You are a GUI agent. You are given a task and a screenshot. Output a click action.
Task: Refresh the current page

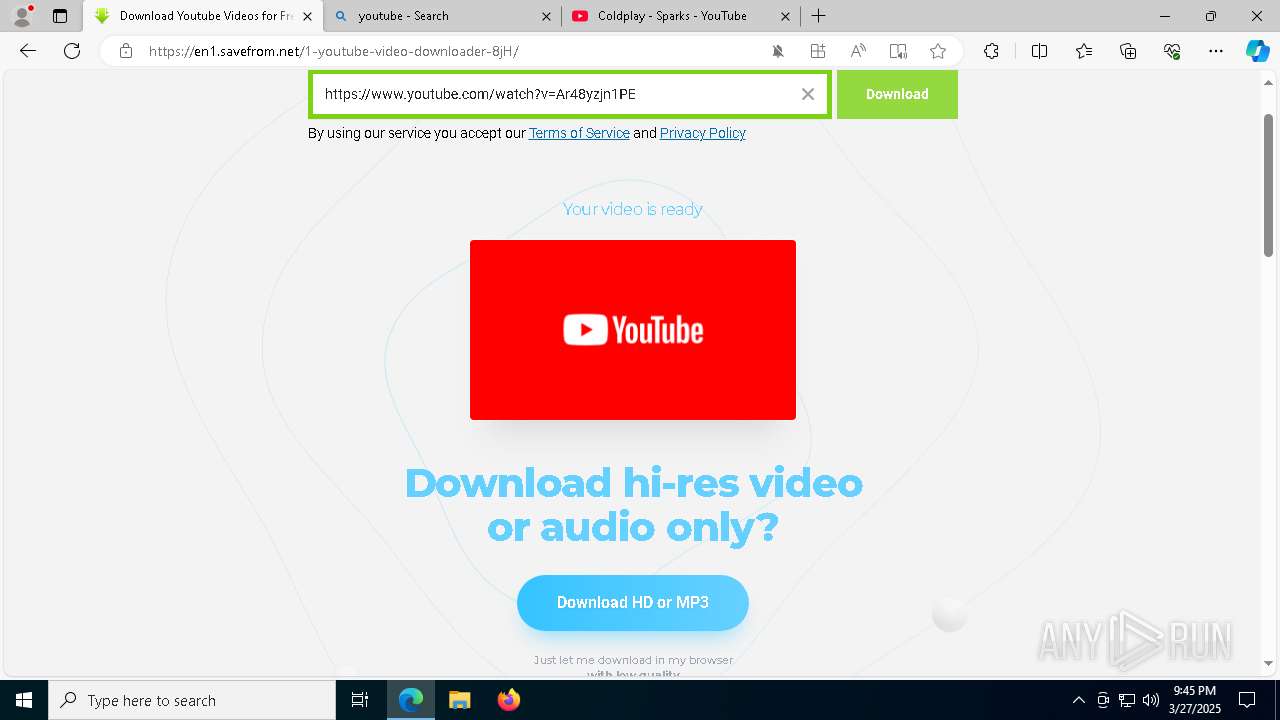coord(72,51)
